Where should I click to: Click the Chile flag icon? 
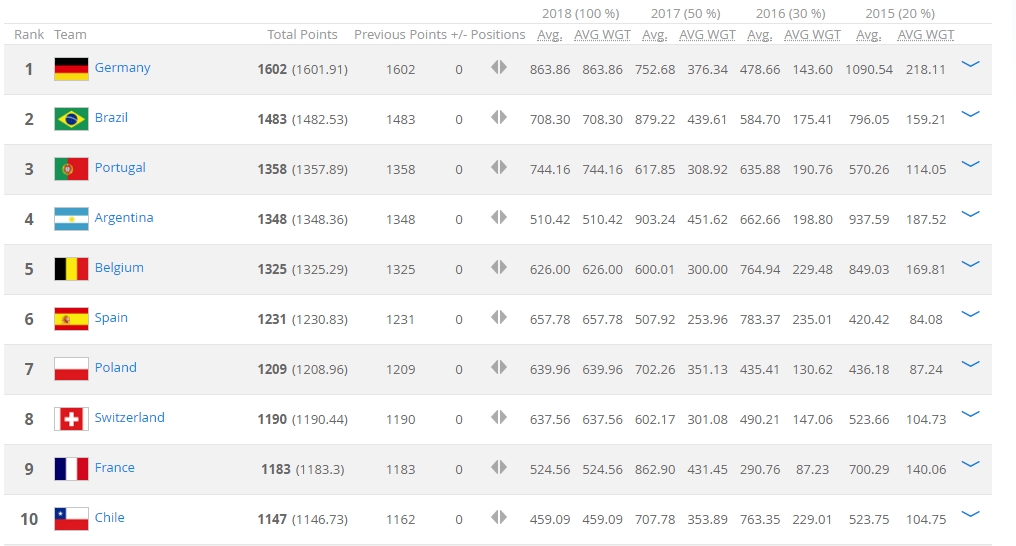tap(71, 519)
